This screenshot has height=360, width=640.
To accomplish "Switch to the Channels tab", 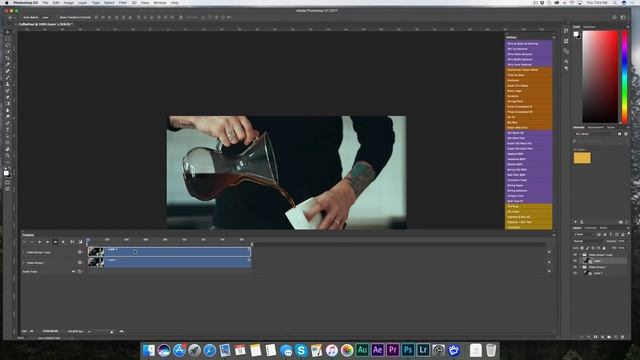I will (x=591, y=228).
